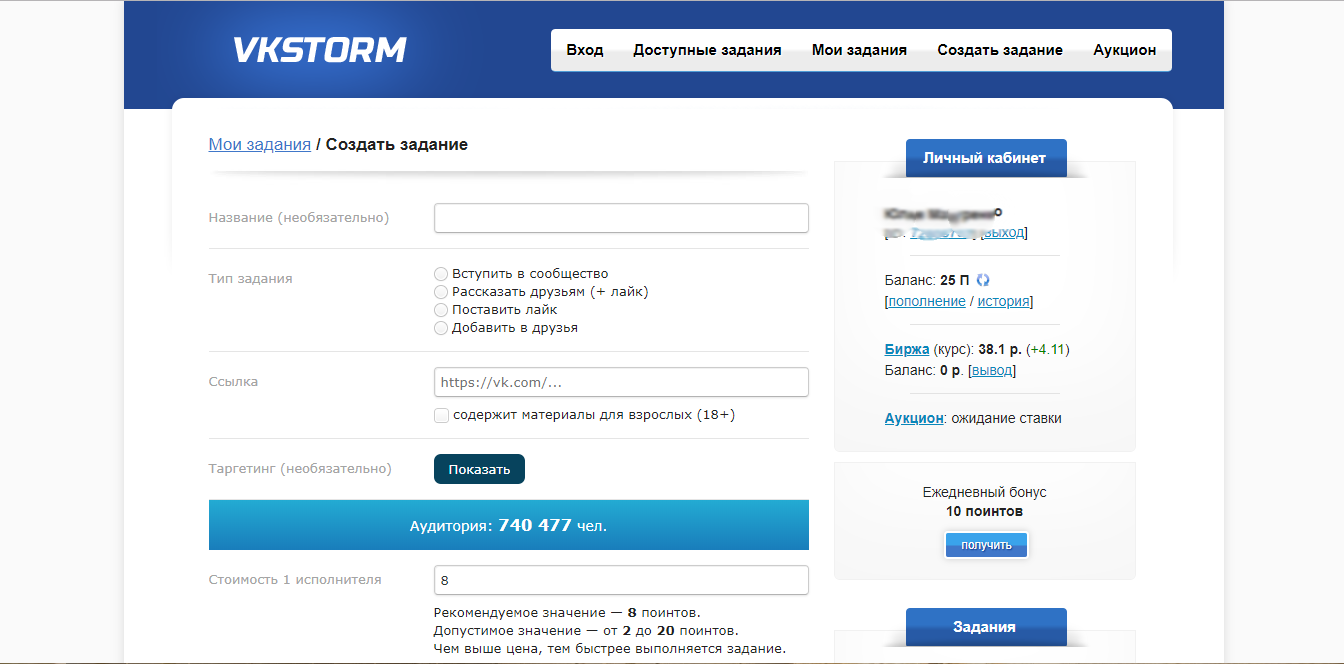Image resolution: width=1344 pixels, height=664 pixels.
Task: Click the «Личный кабинет» panel header
Action: pyautogui.click(x=986, y=157)
